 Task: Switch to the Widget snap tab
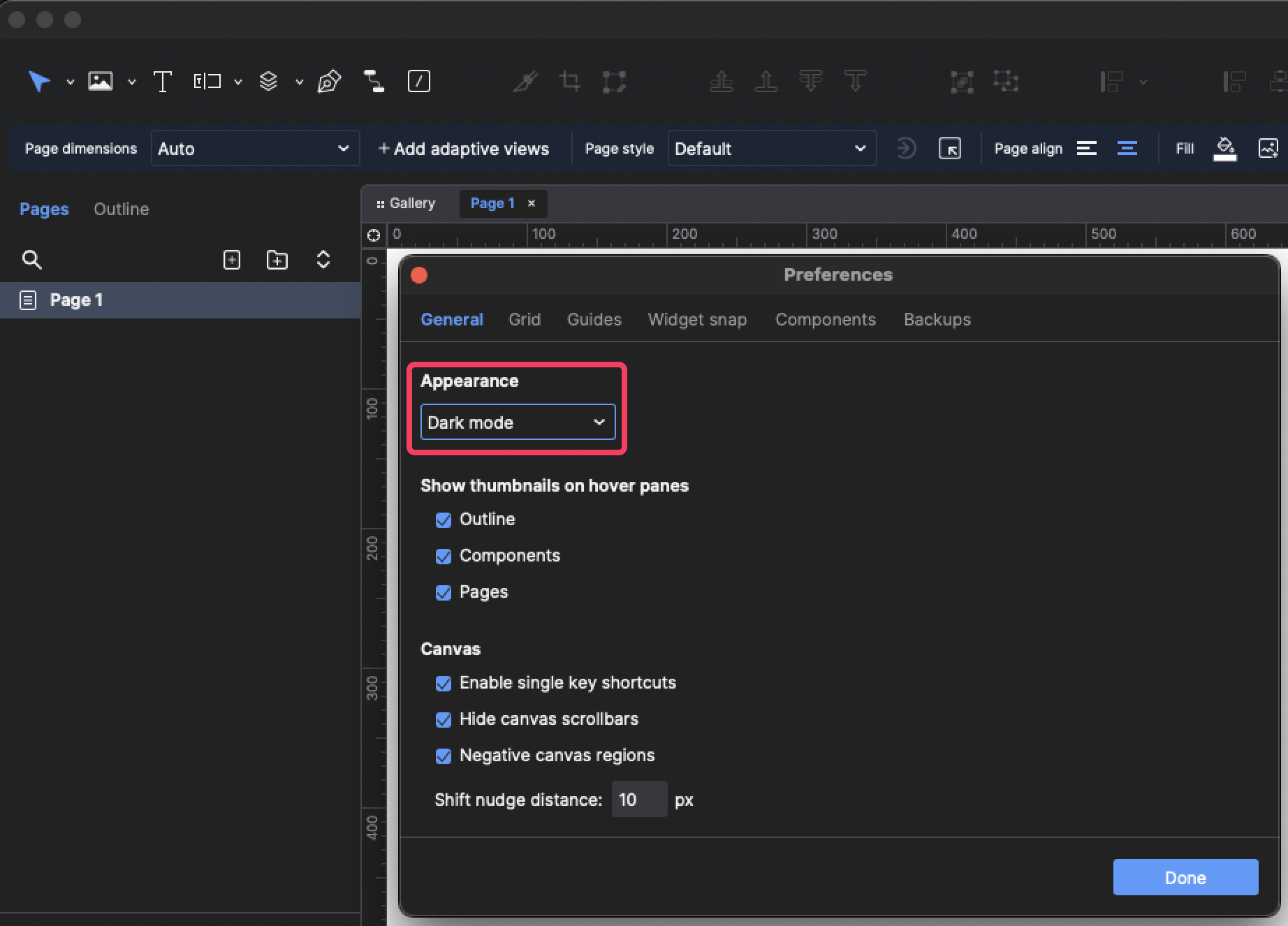(697, 319)
